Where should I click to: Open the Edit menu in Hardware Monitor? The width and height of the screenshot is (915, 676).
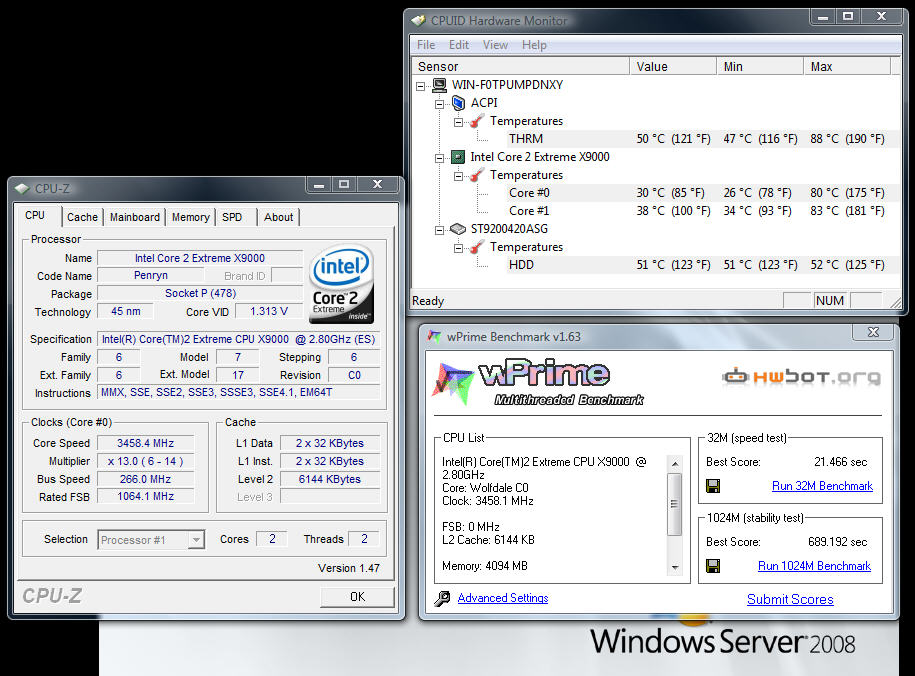[459, 45]
